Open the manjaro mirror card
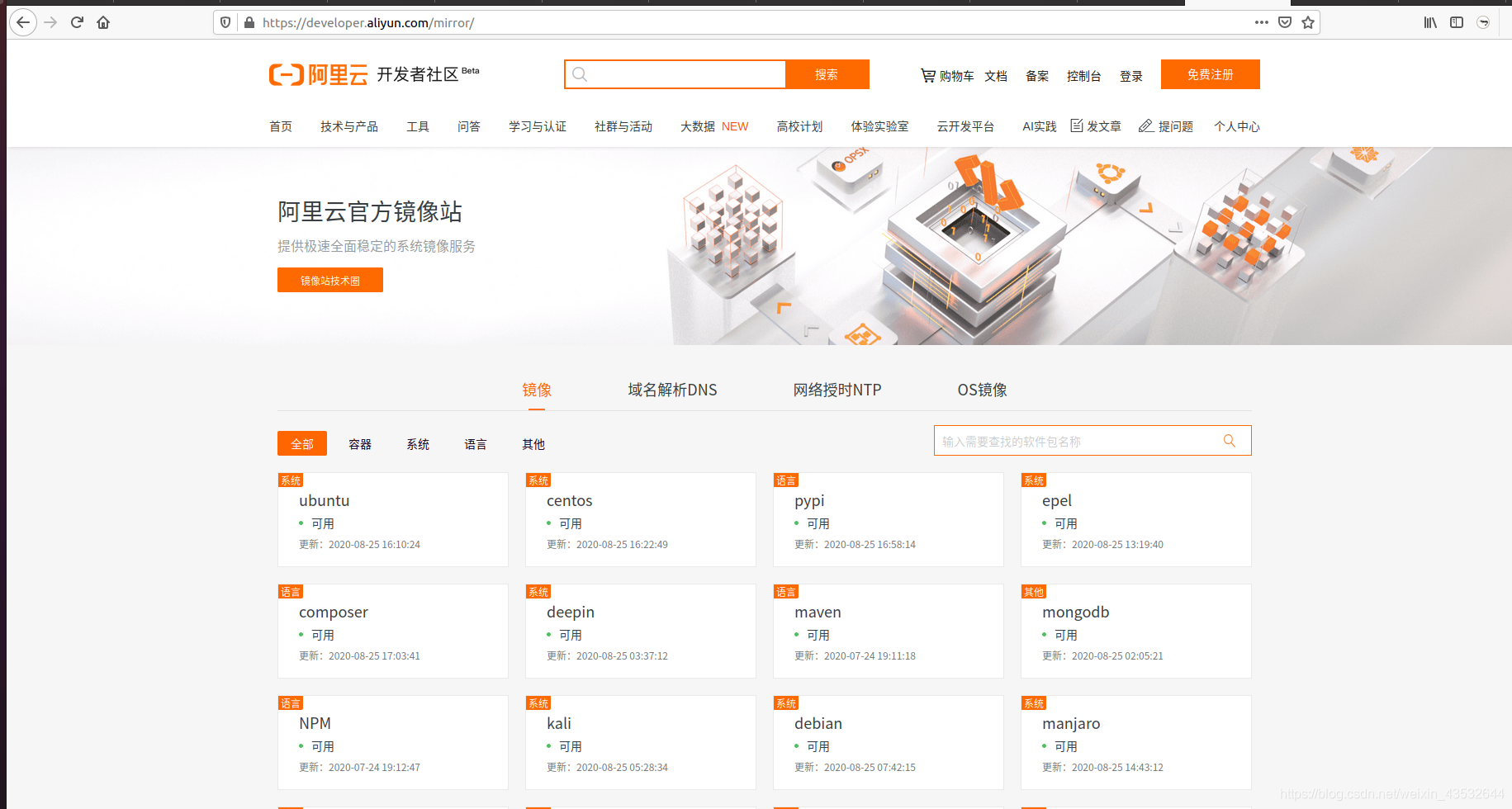The image size is (1512, 809). click(x=1136, y=742)
